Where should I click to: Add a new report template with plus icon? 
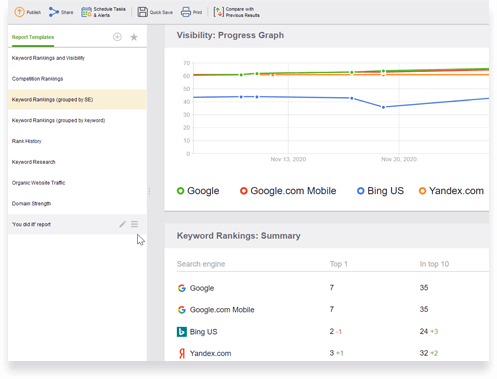click(x=117, y=37)
